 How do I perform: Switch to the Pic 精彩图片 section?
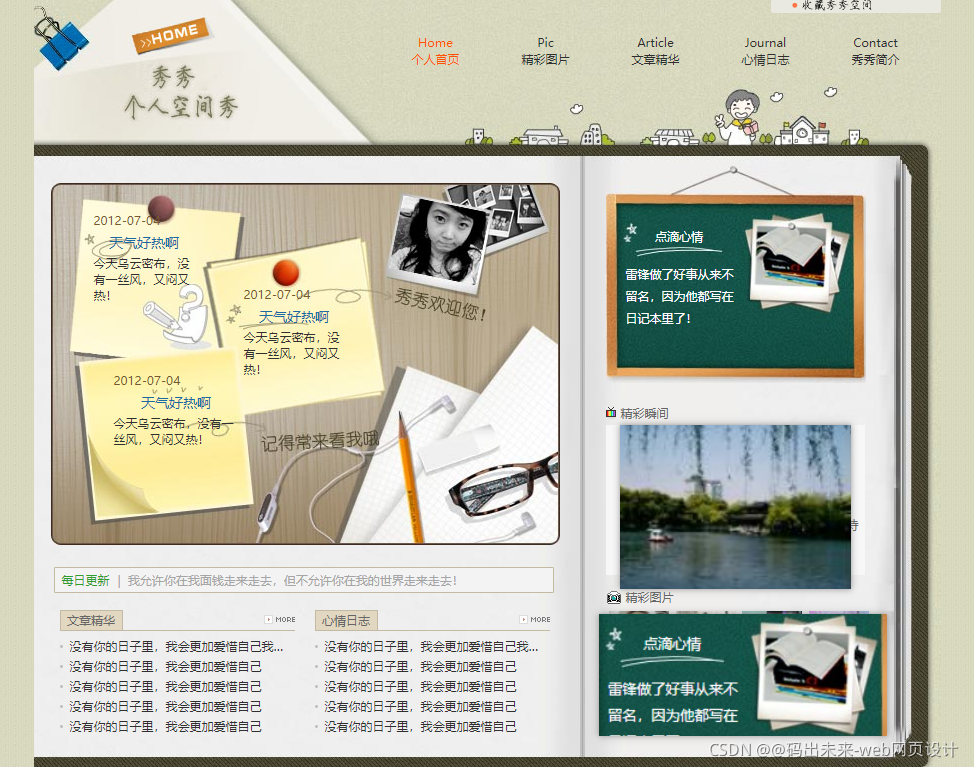point(545,51)
